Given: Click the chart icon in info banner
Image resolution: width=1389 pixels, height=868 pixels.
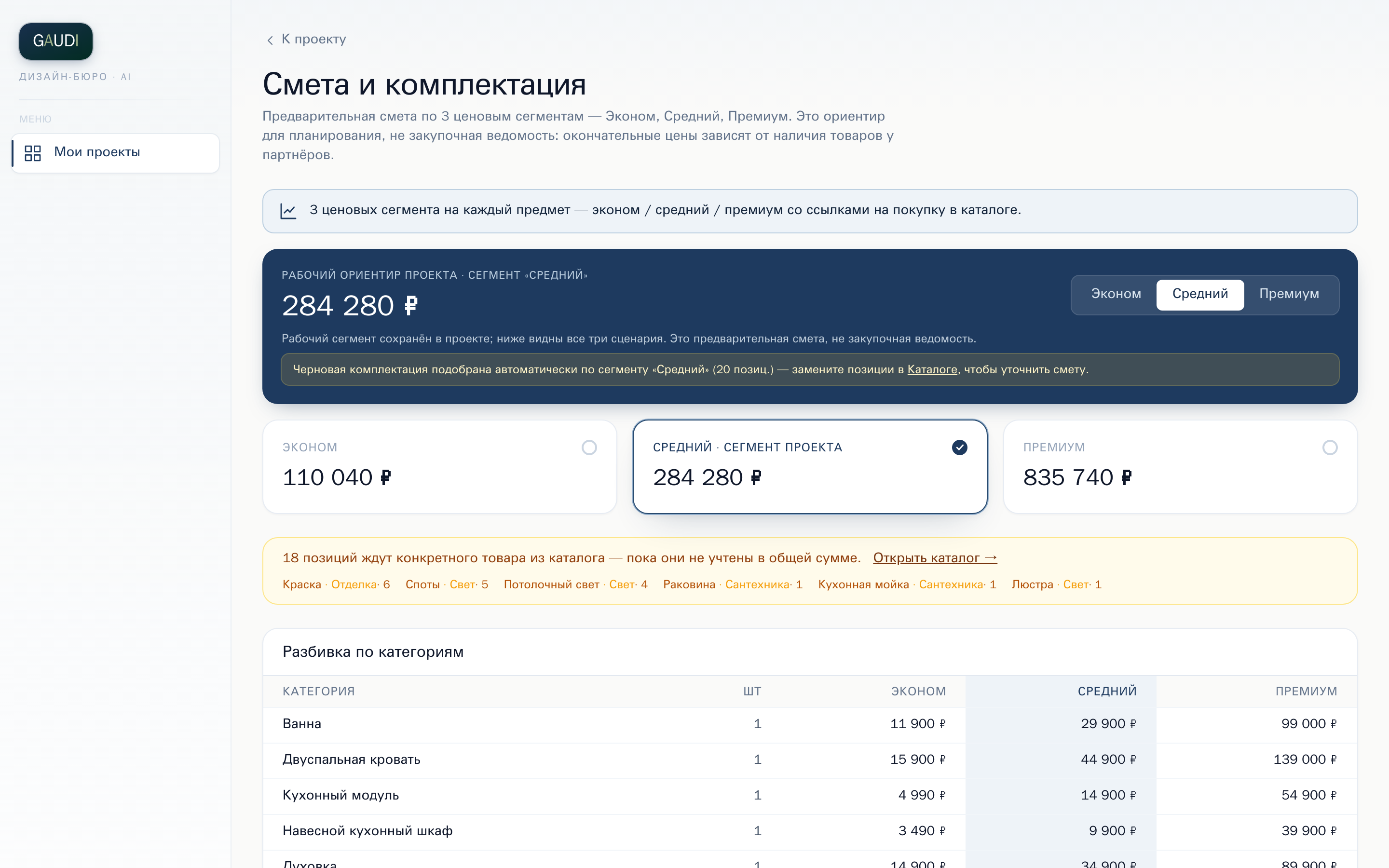Looking at the screenshot, I should click(x=288, y=211).
